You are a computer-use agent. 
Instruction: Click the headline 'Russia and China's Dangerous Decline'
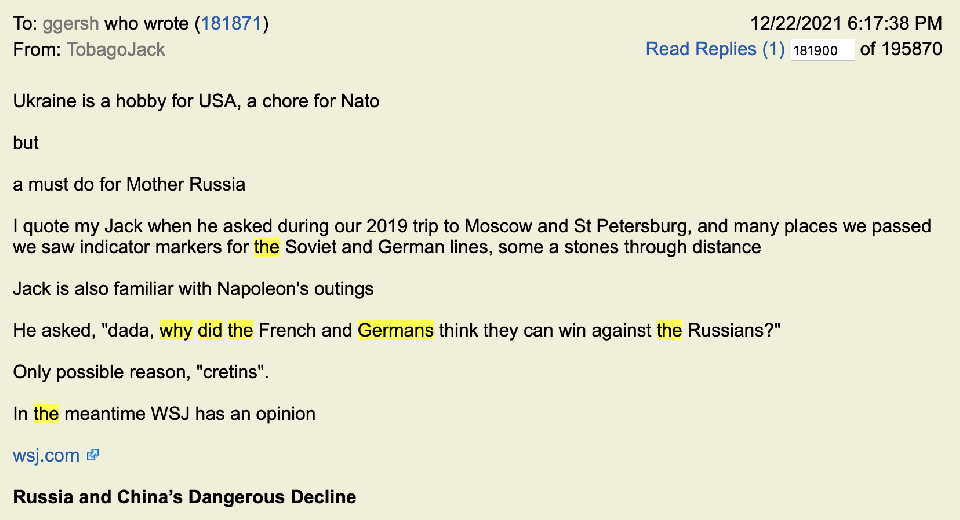[x=184, y=497]
